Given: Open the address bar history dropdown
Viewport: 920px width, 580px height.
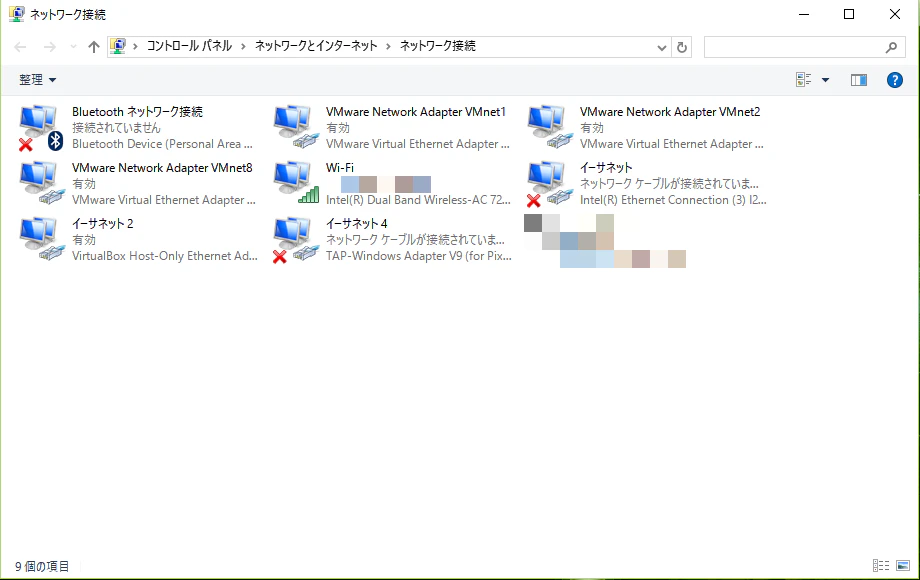Looking at the screenshot, I should pos(662,46).
